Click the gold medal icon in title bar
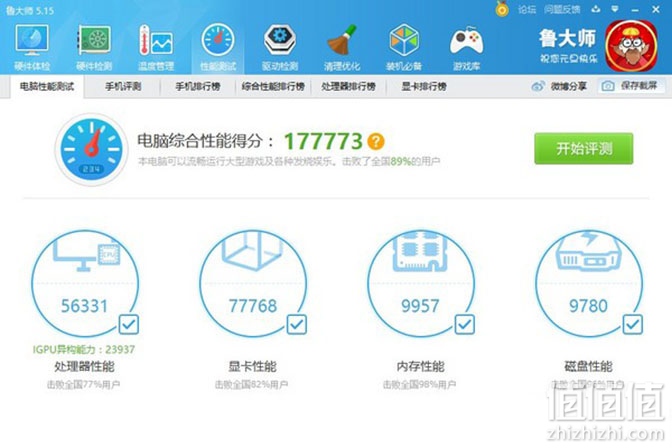This screenshot has height=448, width=672. pos(502,9)
